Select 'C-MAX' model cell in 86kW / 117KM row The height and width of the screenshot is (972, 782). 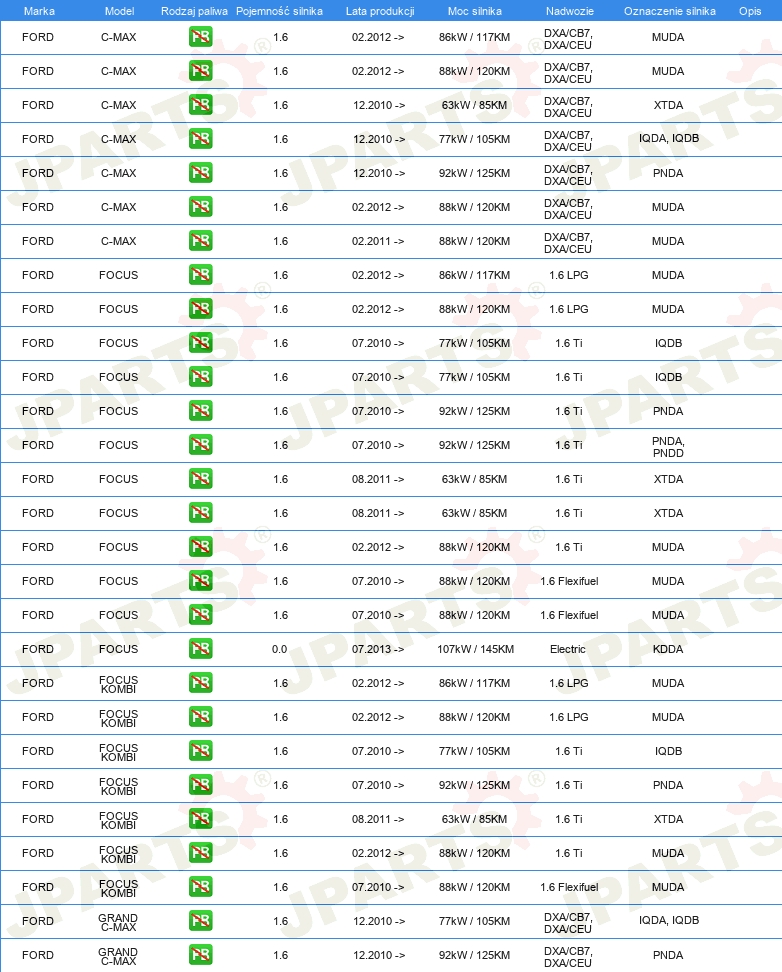point(118,37)
